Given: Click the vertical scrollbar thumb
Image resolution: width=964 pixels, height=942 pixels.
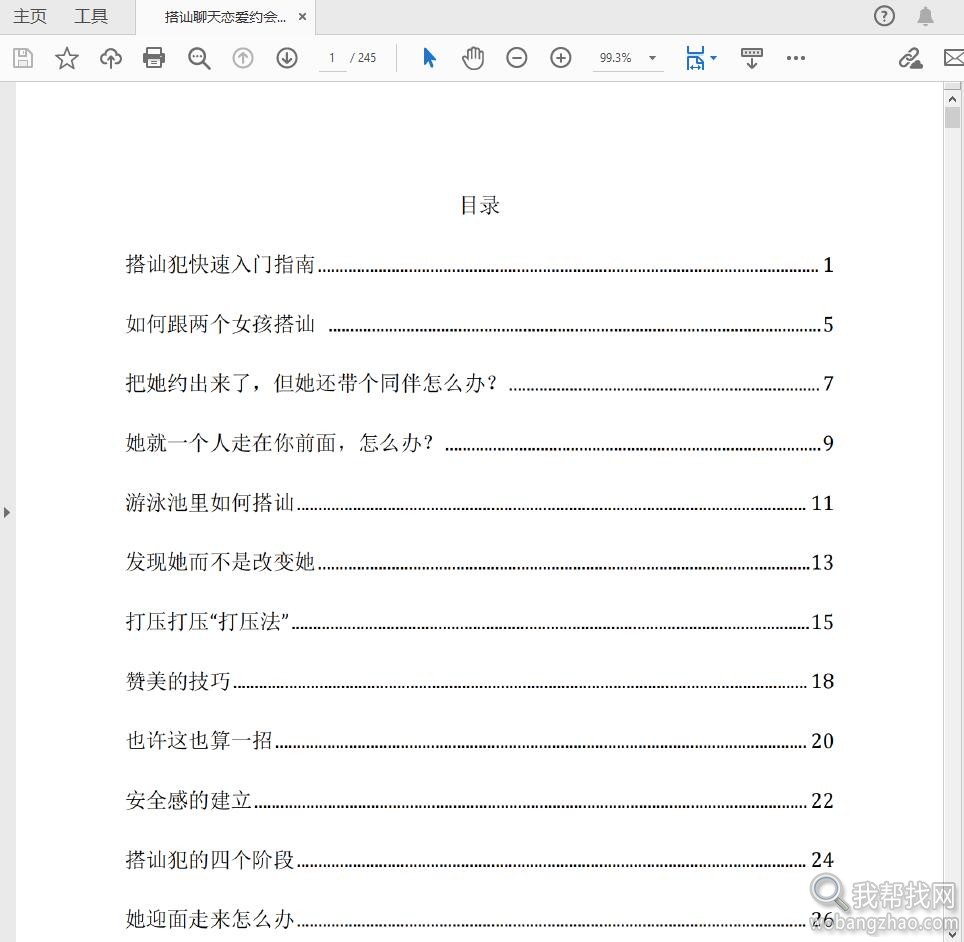Looking at the screenshot, I should 952,117.
